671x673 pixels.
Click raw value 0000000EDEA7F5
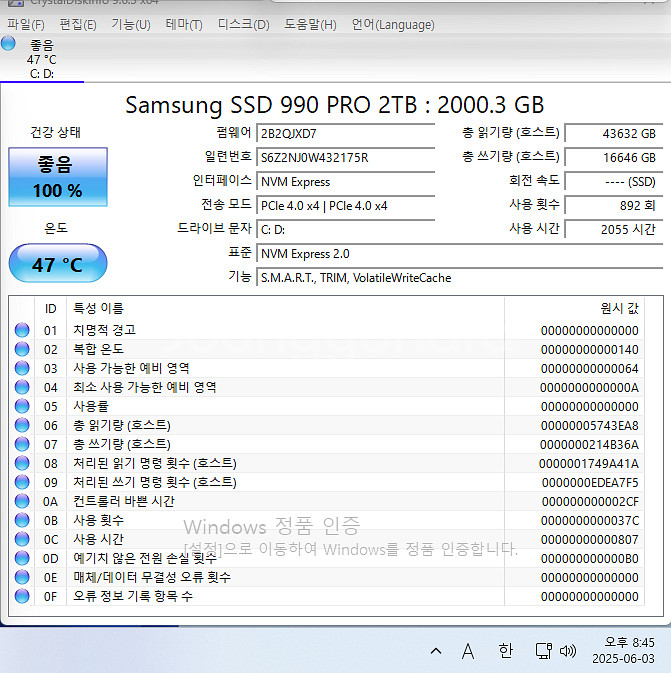(590, 482)
